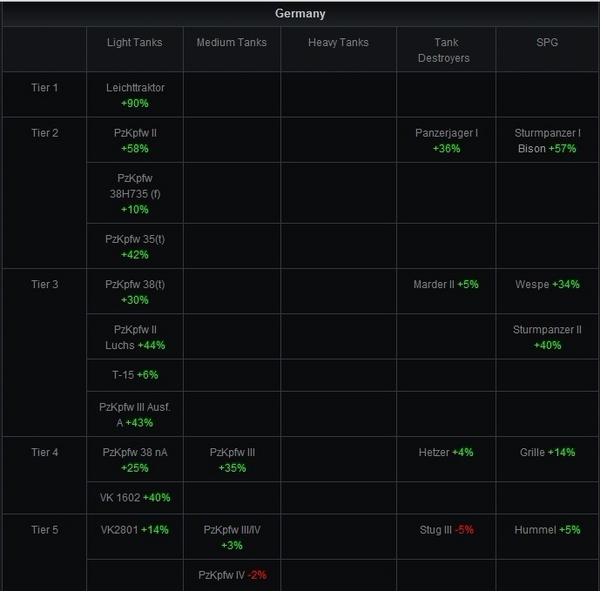600x591 pixels.
Task: Click the VK 1602 +40% cell
Action: (x=135, y=498)
